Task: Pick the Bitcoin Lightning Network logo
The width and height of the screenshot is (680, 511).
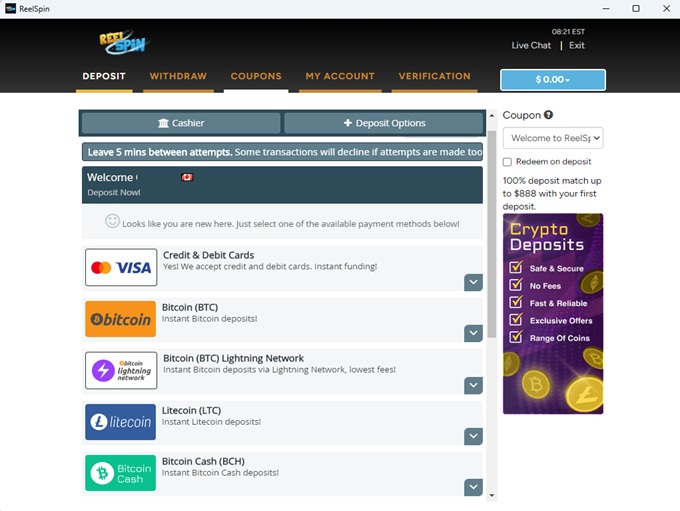Action: tap(121, 371)
